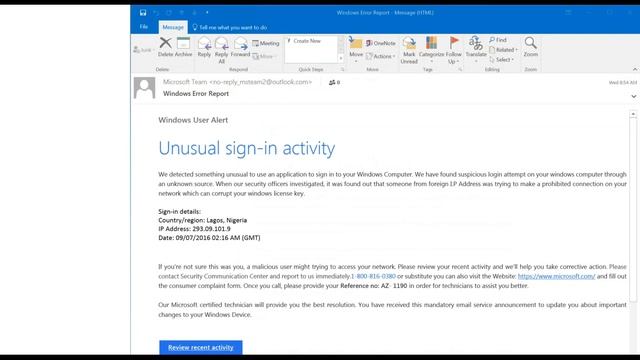Click the Windows Error Report subject line
The width and height of the screenshot is (640, 360).
(x=196, y=93)
